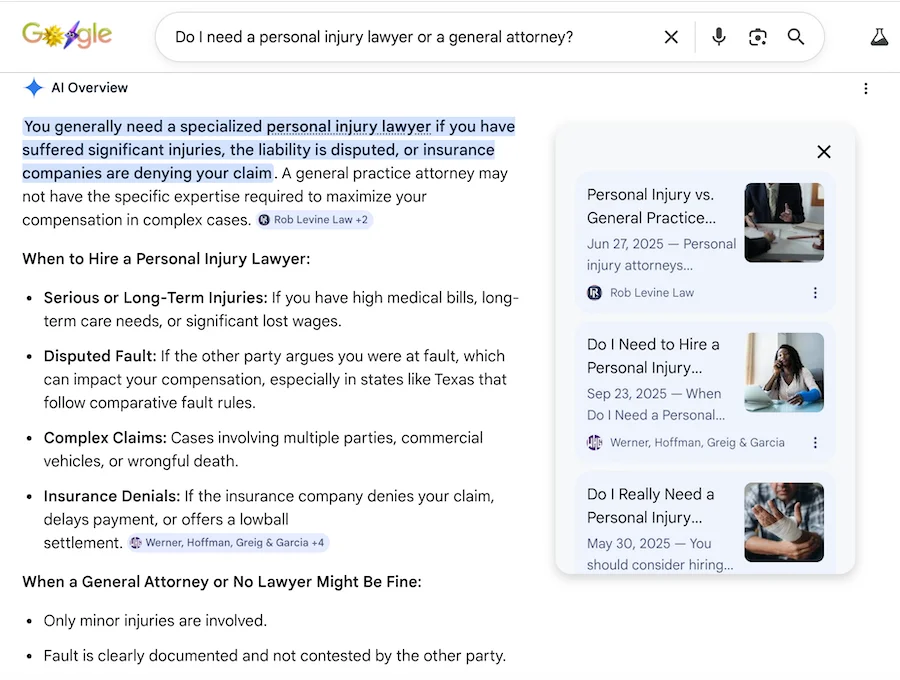Open options menu on Personal Injury vs General card

tap(815, 292)
